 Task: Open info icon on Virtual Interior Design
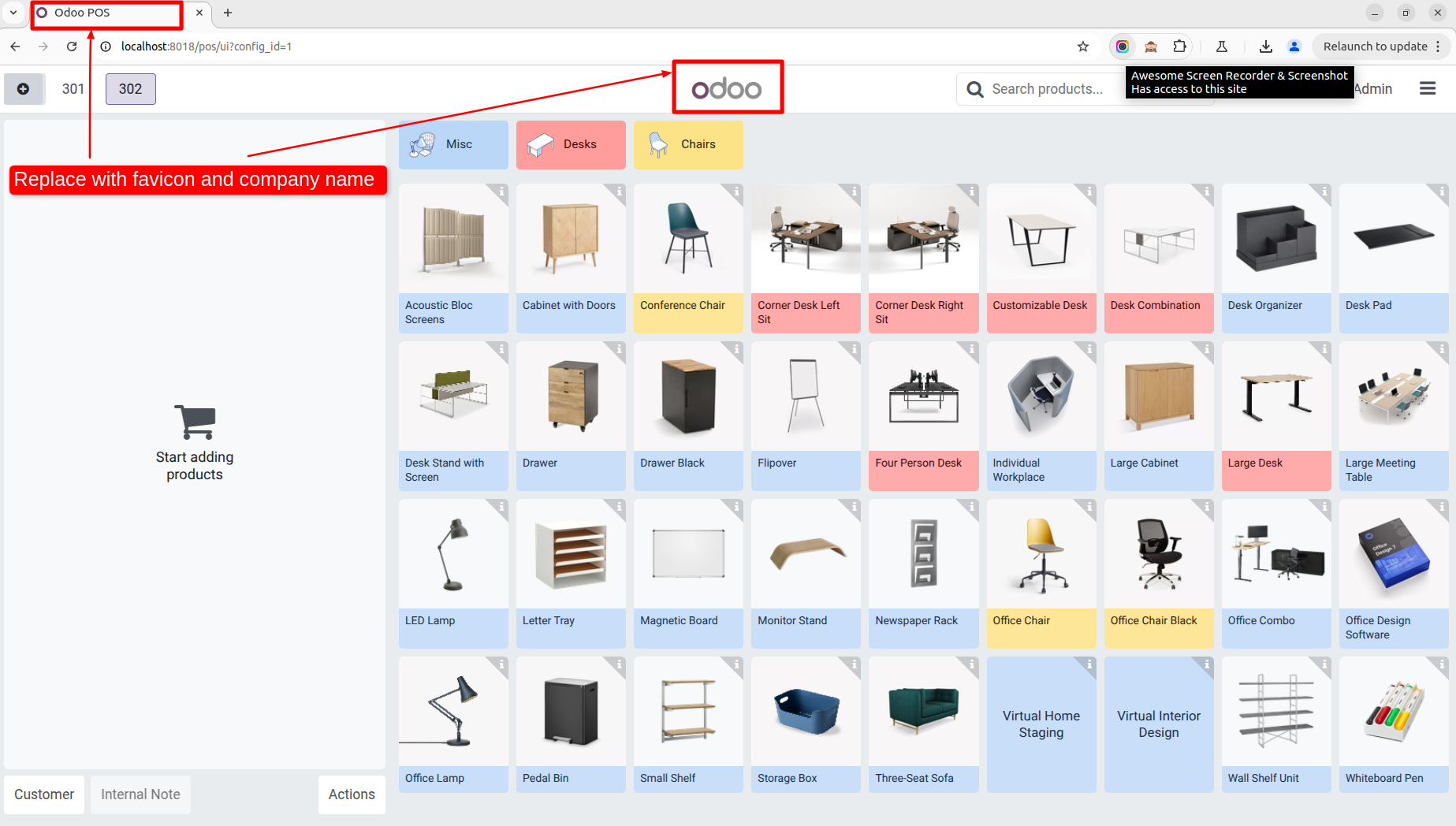[1206, 664]
